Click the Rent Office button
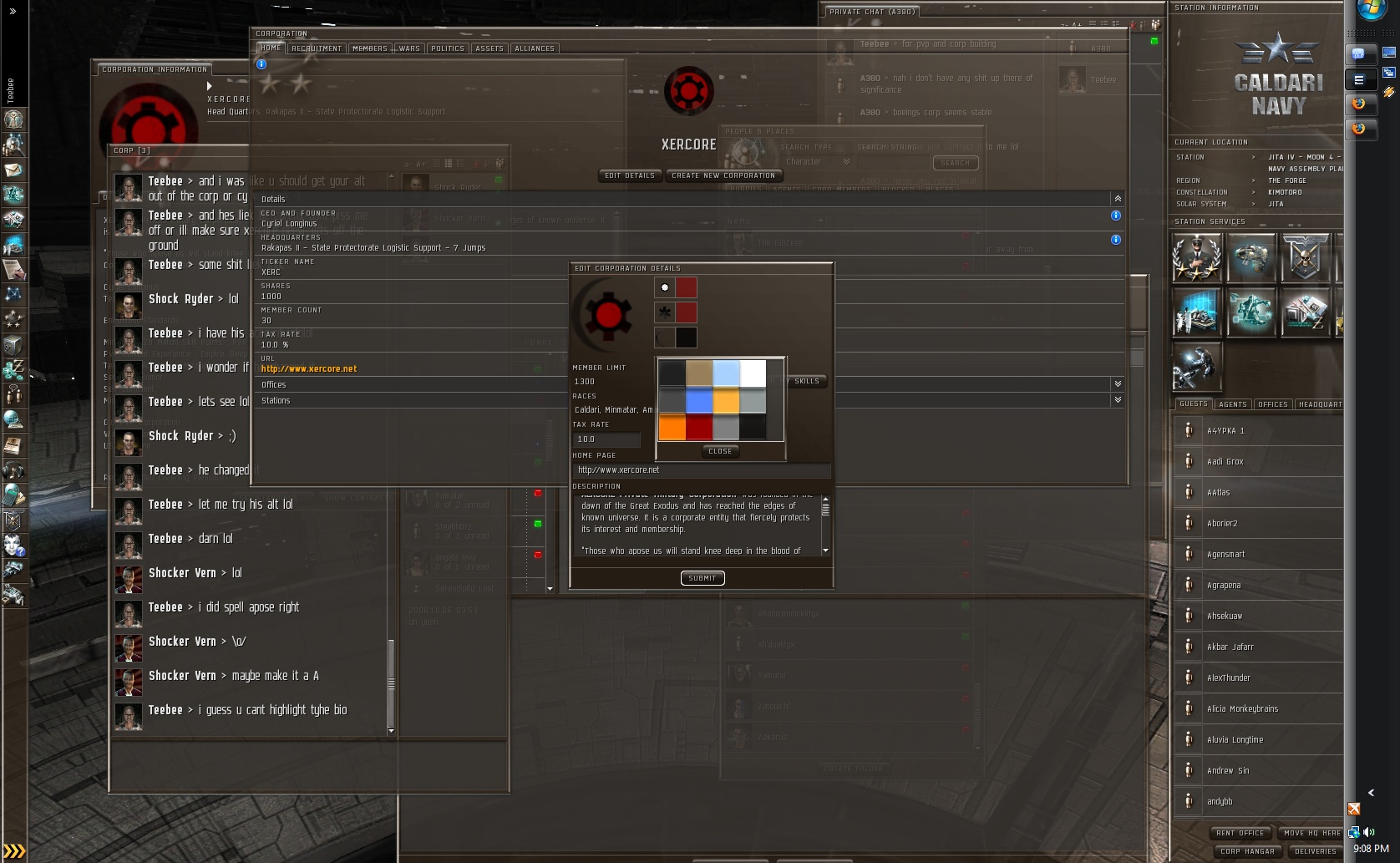 [1240, 833]
